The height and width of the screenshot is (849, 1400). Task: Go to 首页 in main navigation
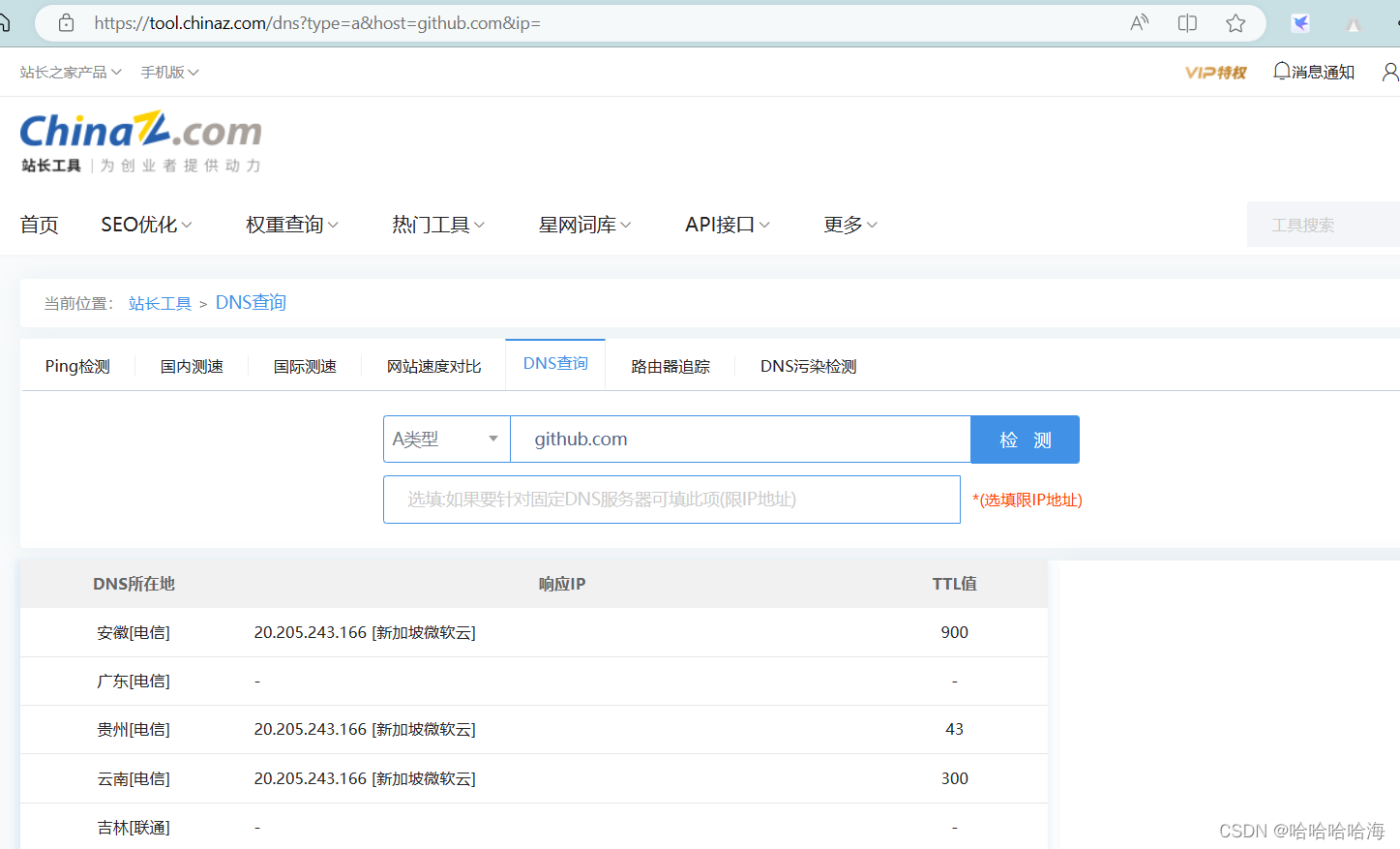(40, 225)
